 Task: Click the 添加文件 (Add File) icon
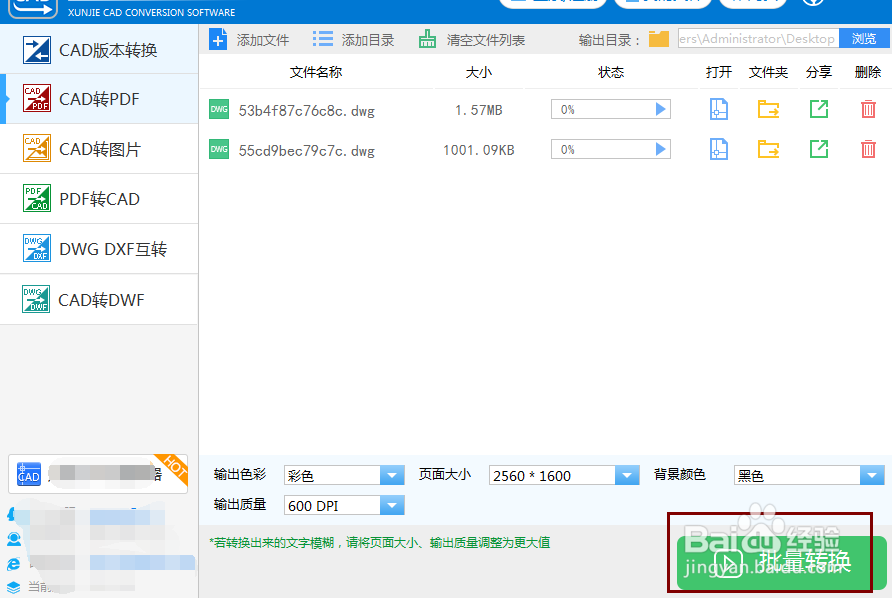pos(219,38)
